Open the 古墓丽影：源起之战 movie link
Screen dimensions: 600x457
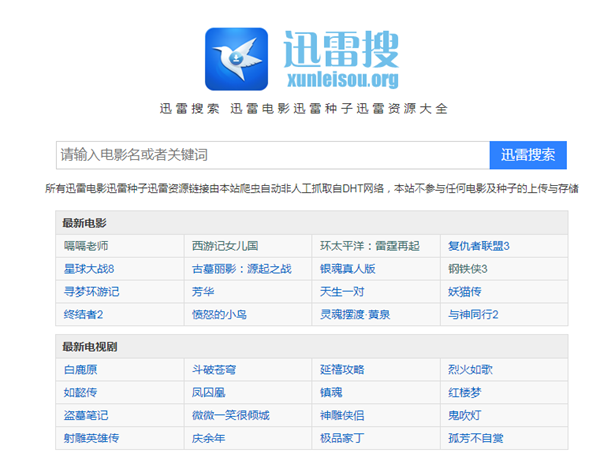(x=241, y=269)
